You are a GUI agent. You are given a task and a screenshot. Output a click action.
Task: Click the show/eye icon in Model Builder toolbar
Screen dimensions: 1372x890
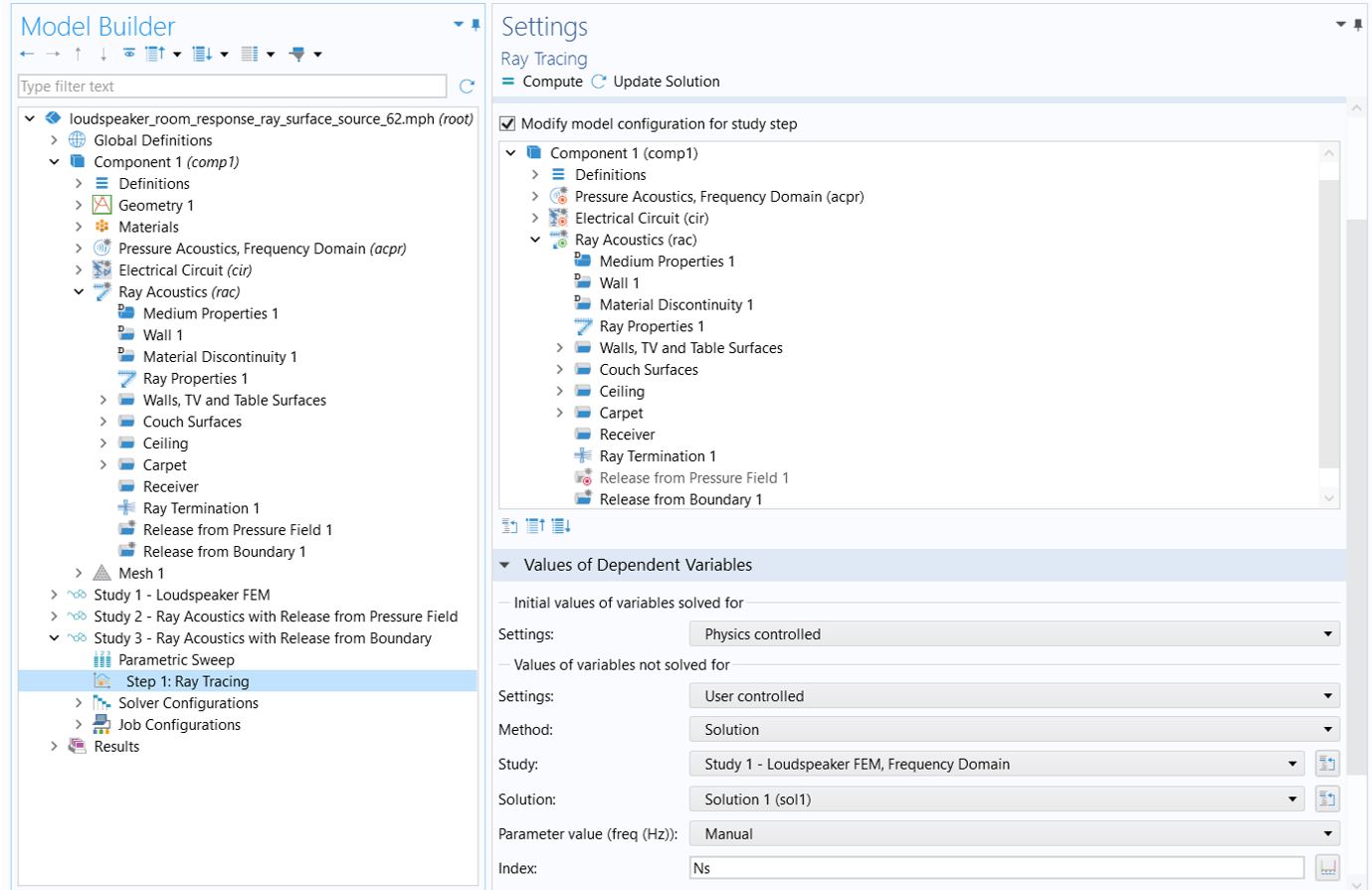click(129, 54)
